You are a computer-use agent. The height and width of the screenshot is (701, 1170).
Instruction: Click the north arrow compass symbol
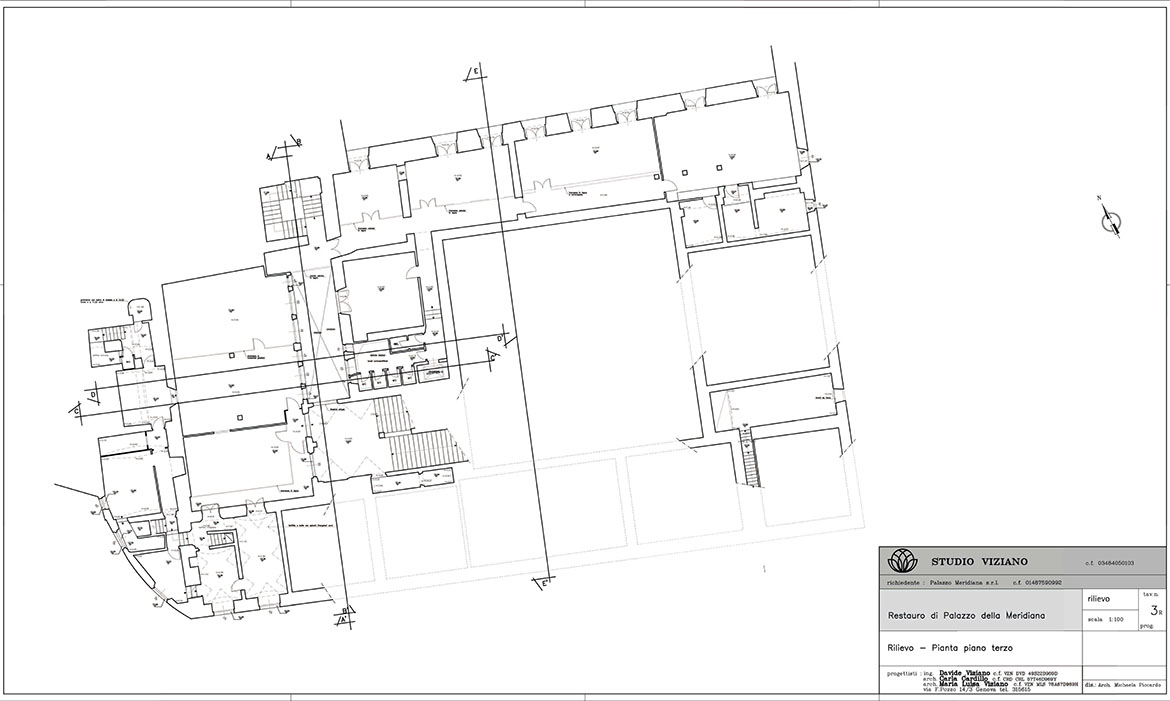click(x=1111, y=222)
